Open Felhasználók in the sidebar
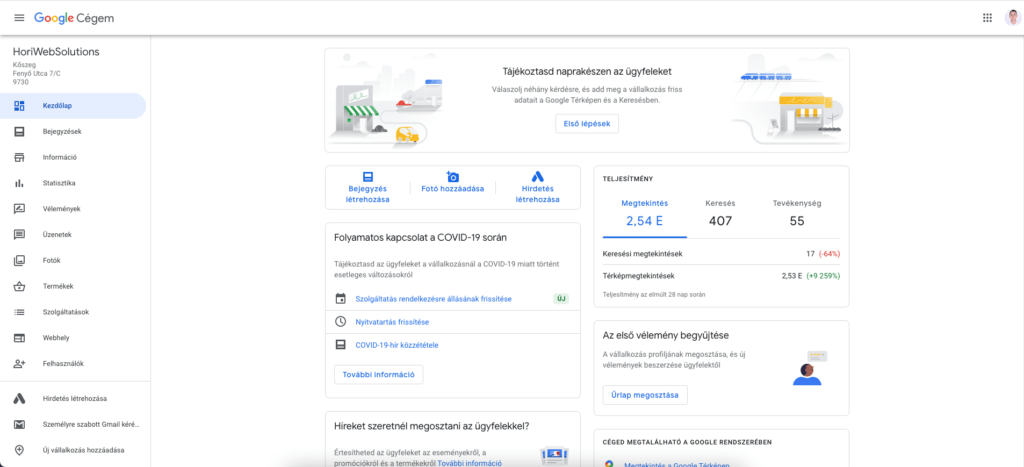 [x=73, y=364]
